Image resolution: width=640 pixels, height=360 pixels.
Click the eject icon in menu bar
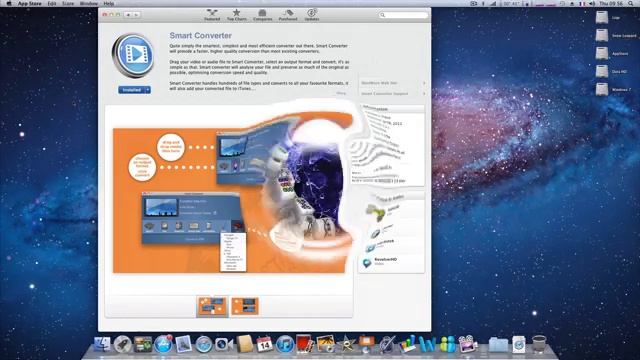click(572, 3)
